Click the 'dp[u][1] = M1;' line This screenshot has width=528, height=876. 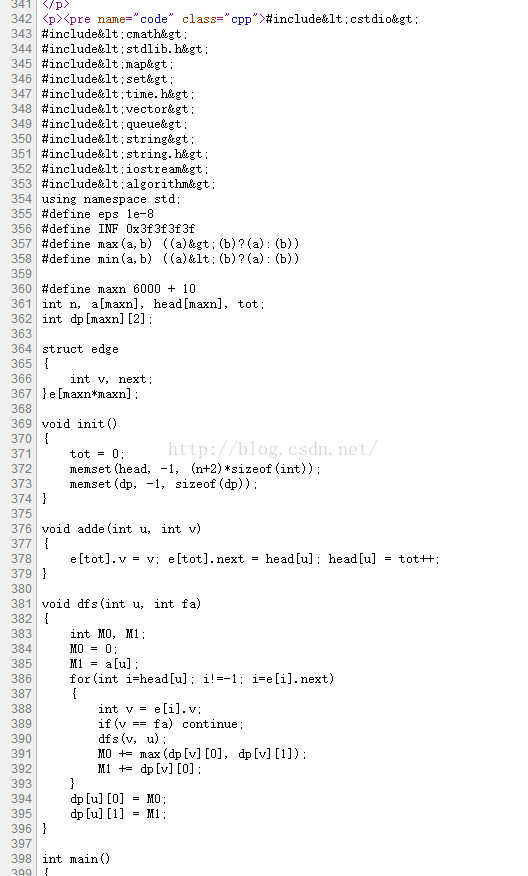coord(118,815)
